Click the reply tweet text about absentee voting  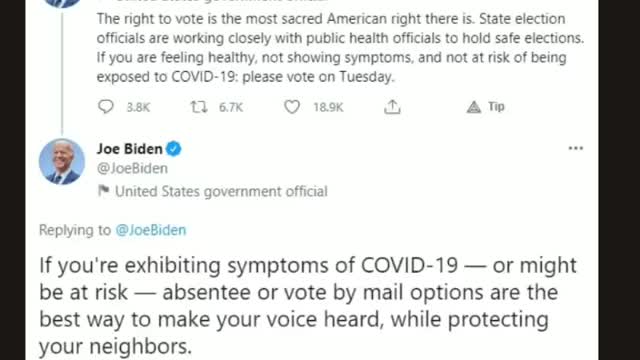point(308,305)
